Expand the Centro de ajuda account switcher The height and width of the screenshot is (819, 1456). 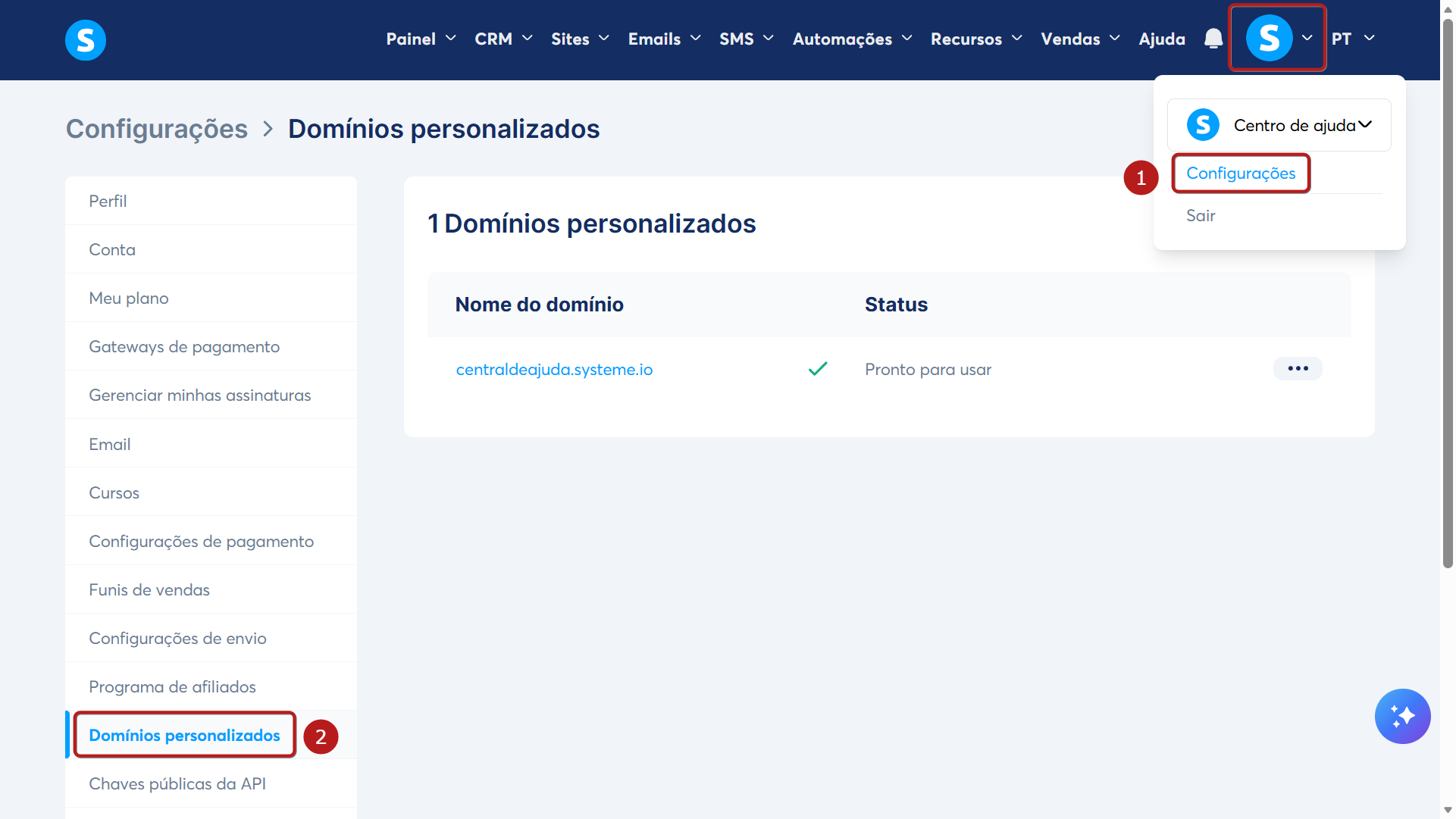(1365, 125)
